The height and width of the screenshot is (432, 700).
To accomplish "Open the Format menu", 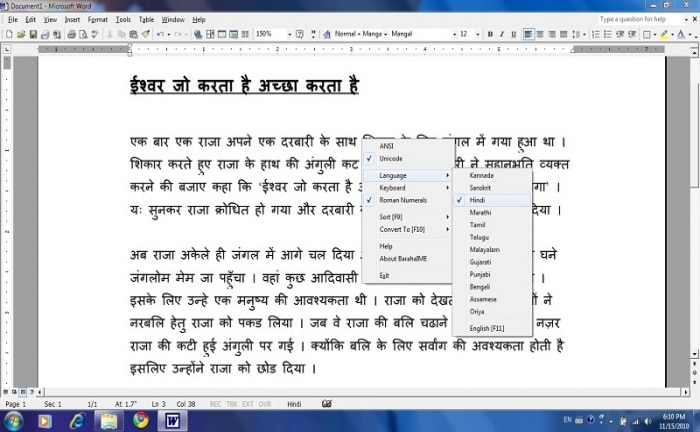I will pyautogui.click(x=98, y=19).
